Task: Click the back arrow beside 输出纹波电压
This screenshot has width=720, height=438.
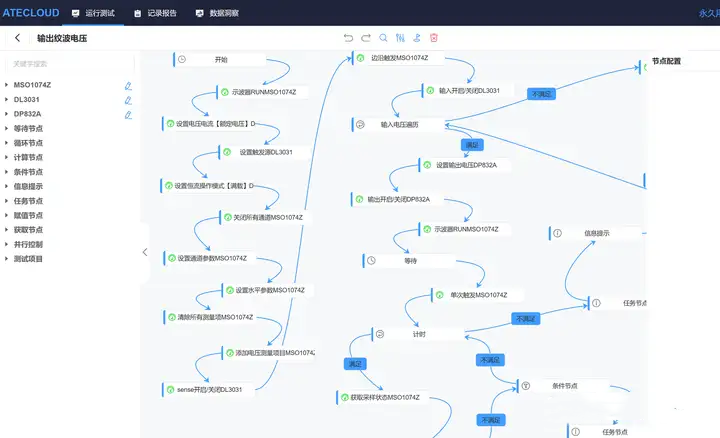Action: pos(17,39)
